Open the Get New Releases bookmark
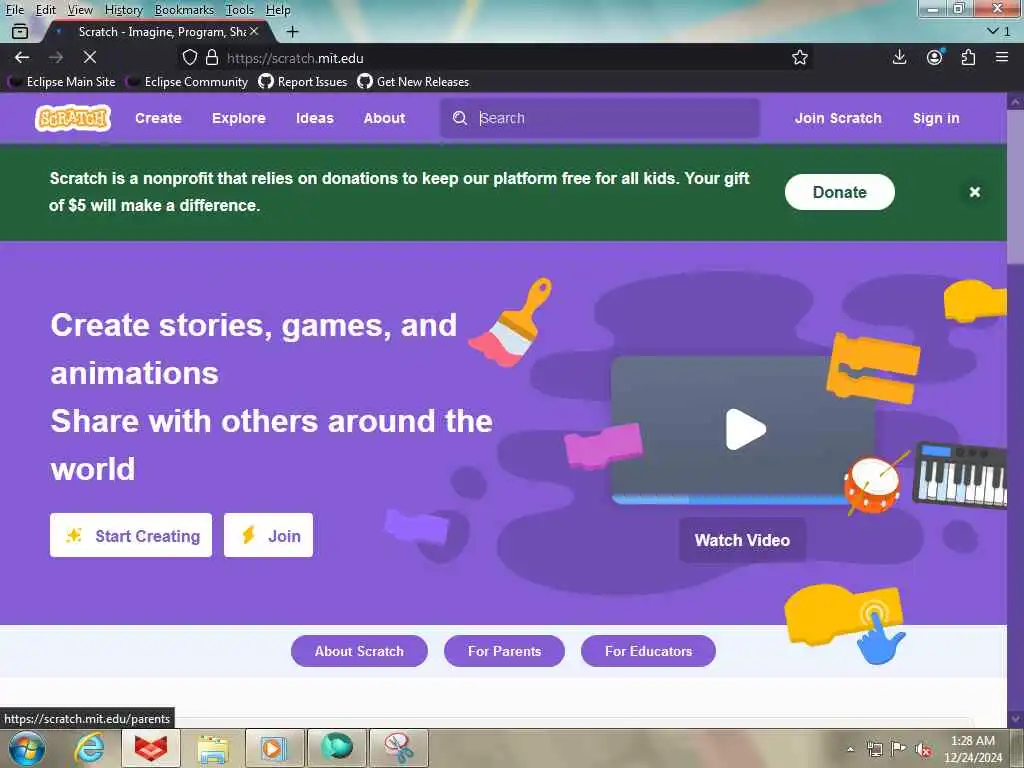The width and height of the screenshot is (1024, 768). click(x=413, y=82)
